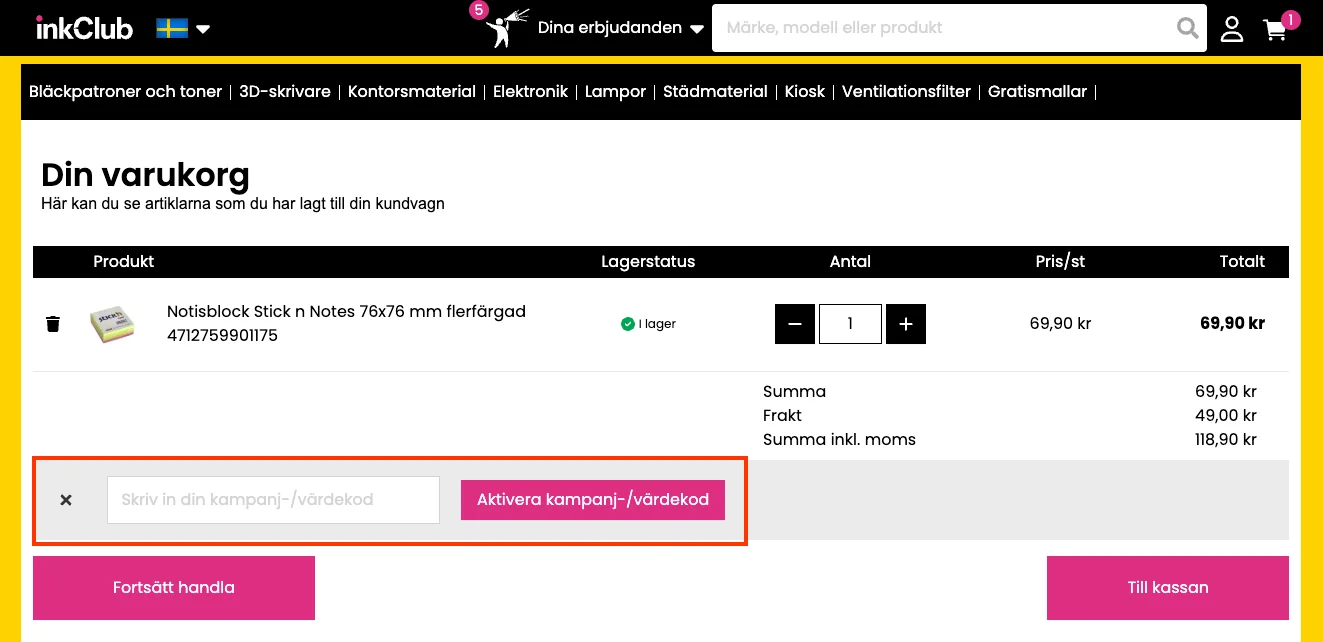Decrease quantity with the minus button
The image size is (1323, 642).
tap(794, 323)
